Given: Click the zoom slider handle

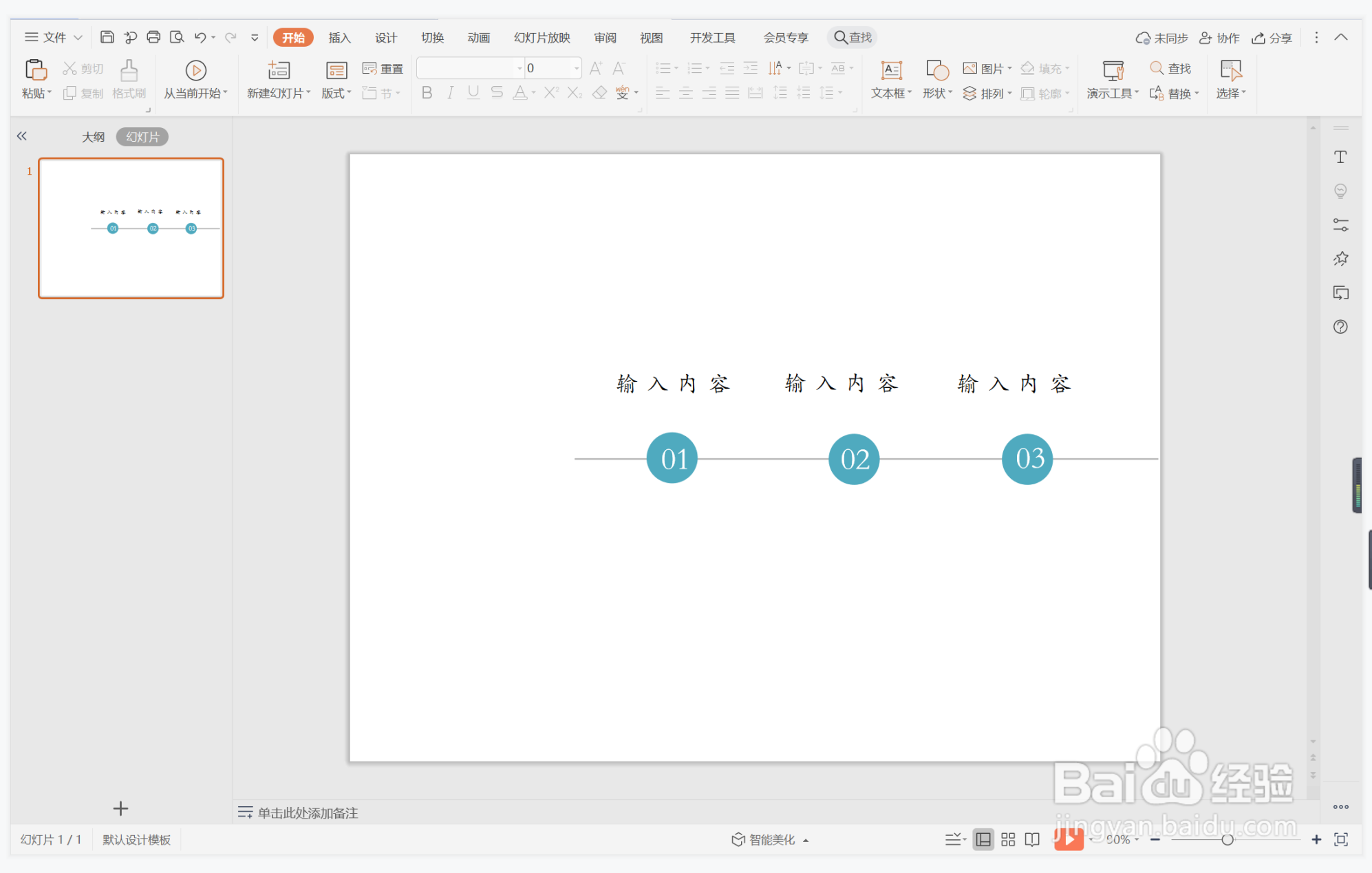Looking at the screenshot, I should click(x=1227, y=839).
